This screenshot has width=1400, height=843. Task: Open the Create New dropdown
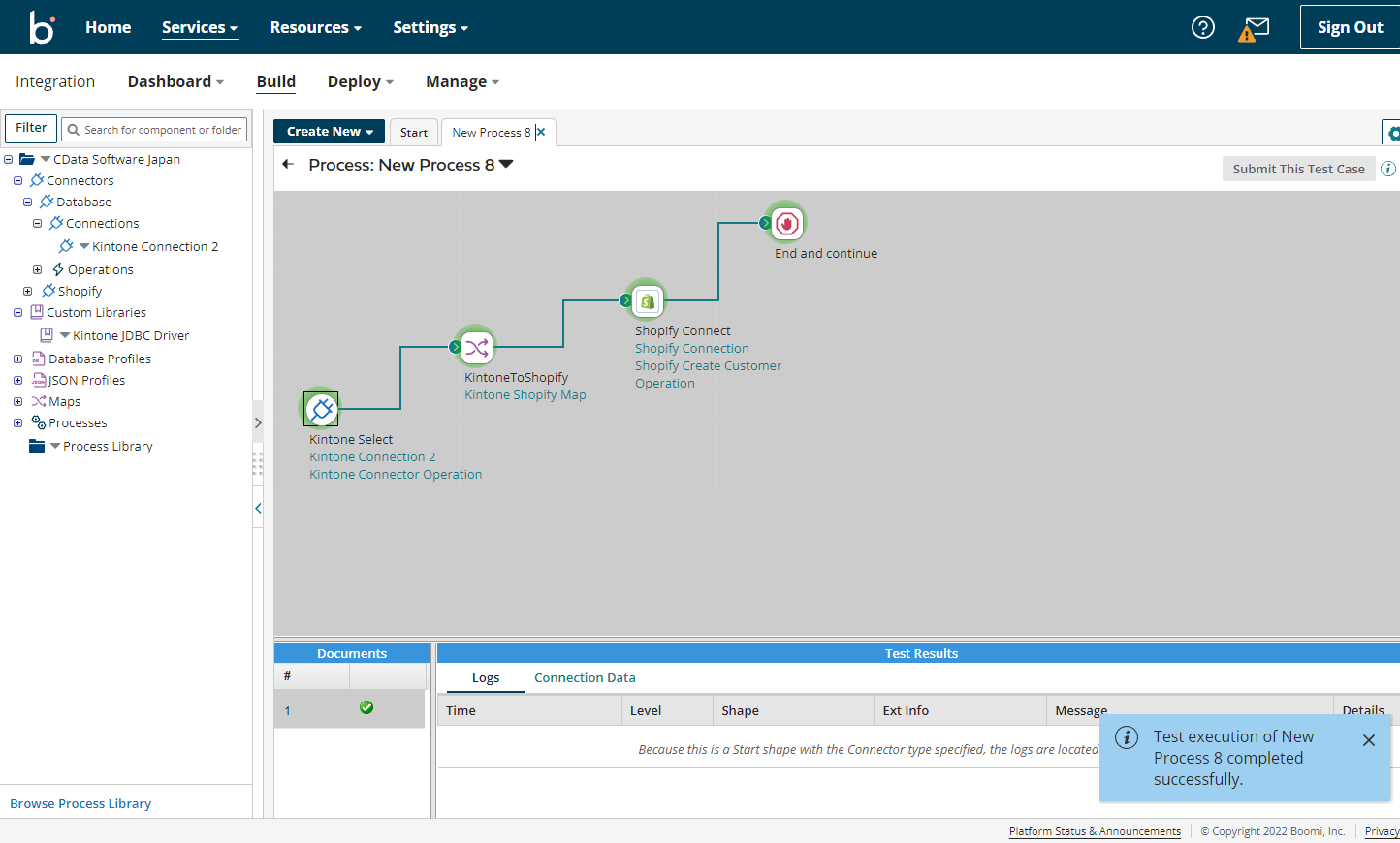[x=329, y=131]
